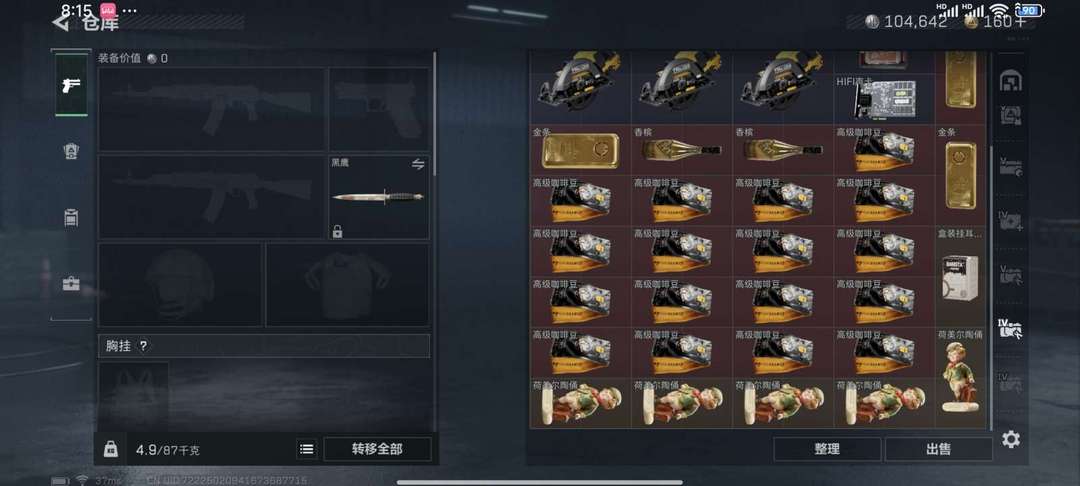Toggle the list view icon beside 转移全部
This screenshot has height=486, width=1080.
(x=307, y=450)
